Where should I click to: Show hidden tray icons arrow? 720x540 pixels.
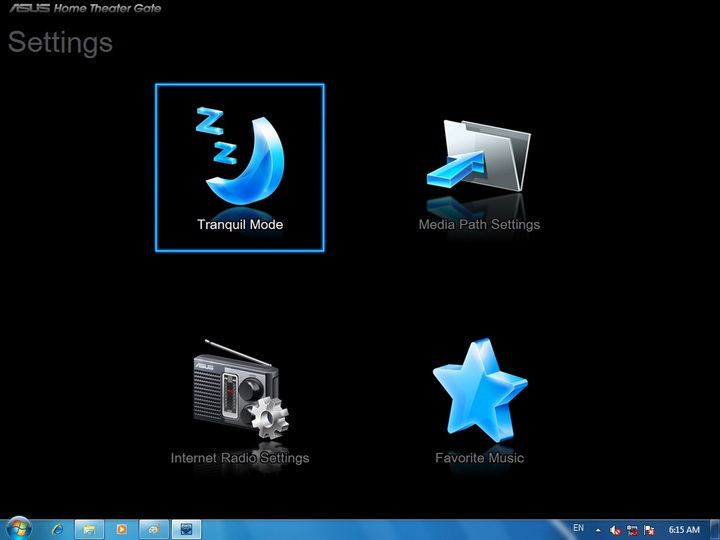[x=598, y=530]
